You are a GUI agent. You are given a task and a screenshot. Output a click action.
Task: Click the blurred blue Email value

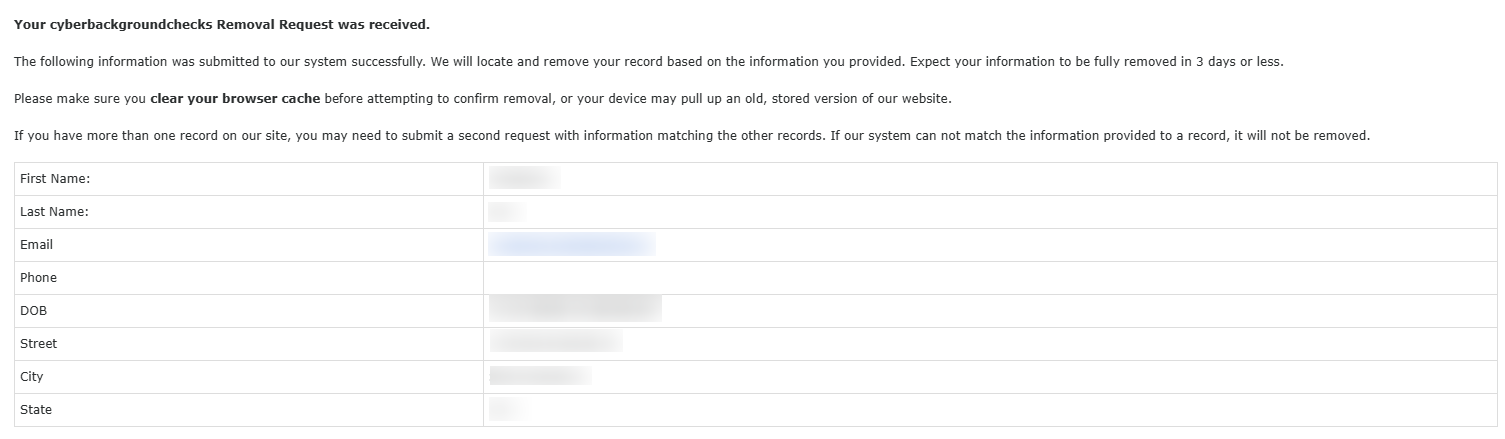(x=572, y=245)
